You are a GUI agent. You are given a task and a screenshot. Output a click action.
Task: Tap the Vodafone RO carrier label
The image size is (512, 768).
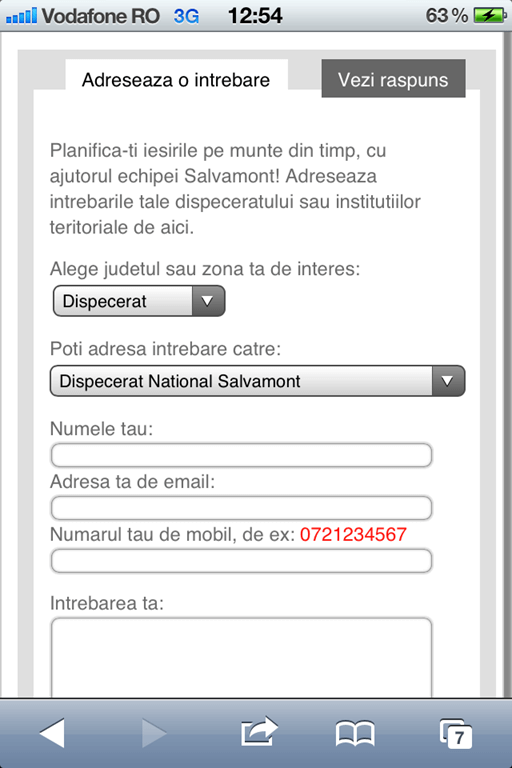point(100,16)
